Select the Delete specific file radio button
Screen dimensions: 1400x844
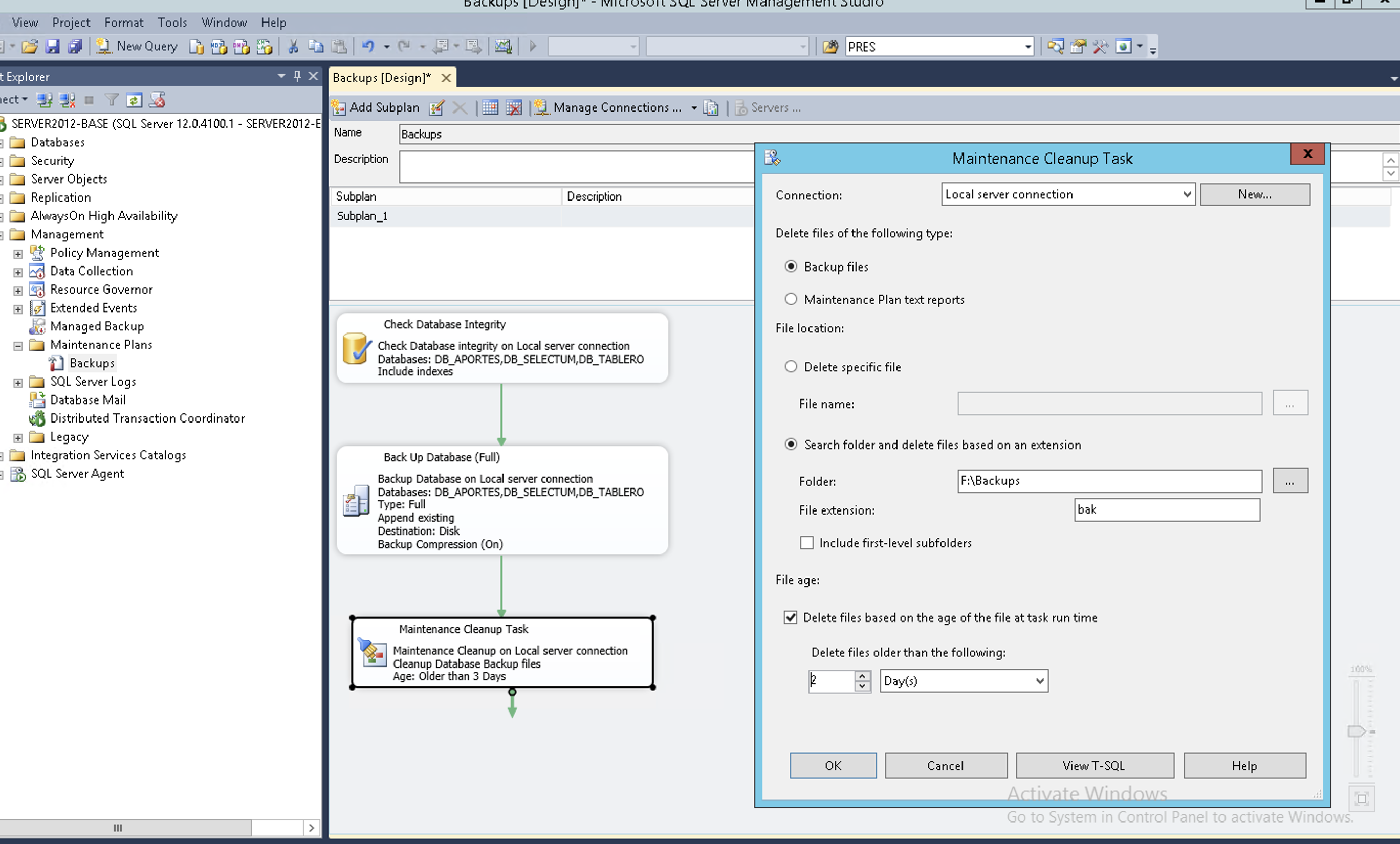coord(791,367)
